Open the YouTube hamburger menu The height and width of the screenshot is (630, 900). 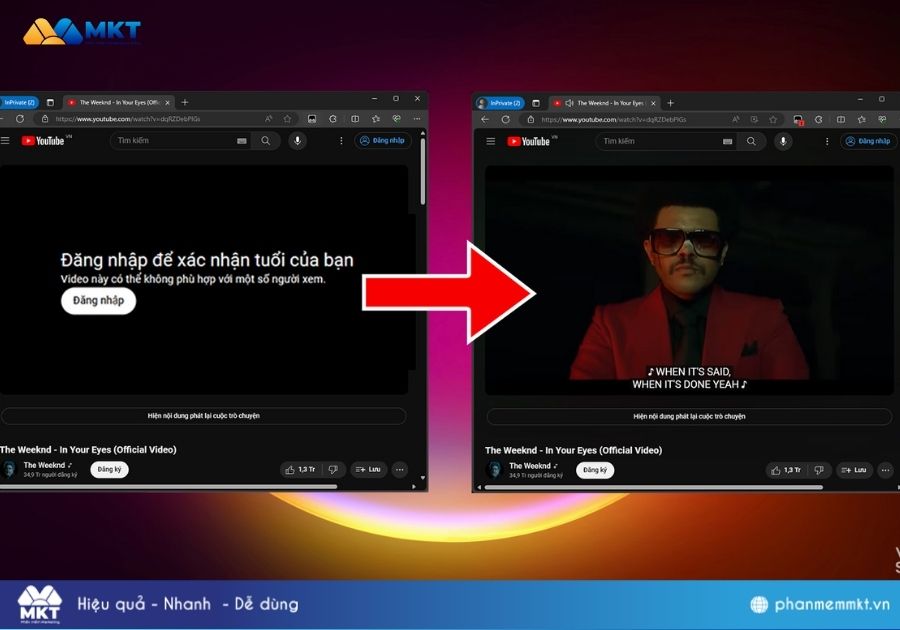click(x=490, y=141)
